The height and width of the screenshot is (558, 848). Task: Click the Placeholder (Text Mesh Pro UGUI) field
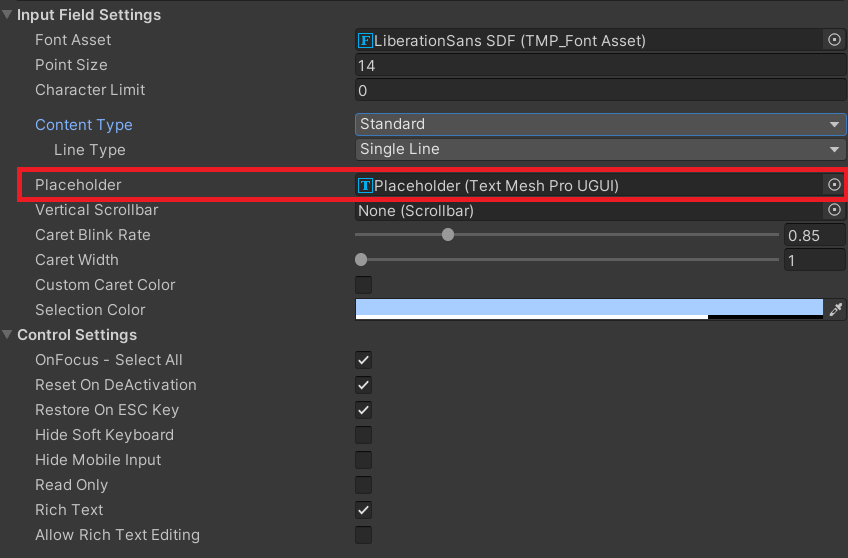(x=591, y=185)
